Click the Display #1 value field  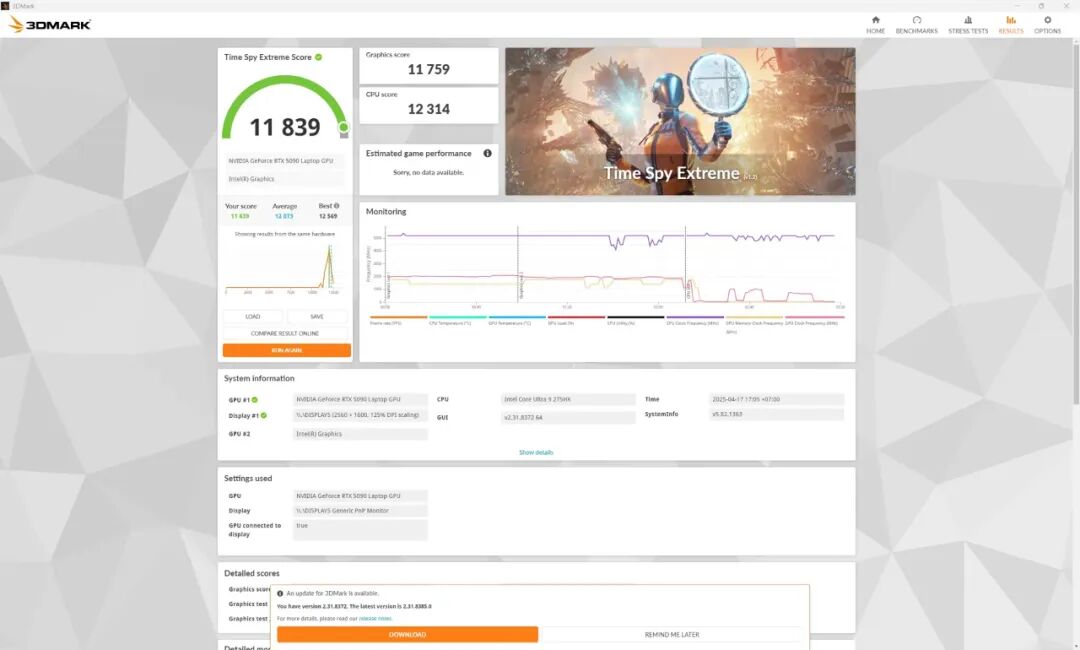(360, 415)
